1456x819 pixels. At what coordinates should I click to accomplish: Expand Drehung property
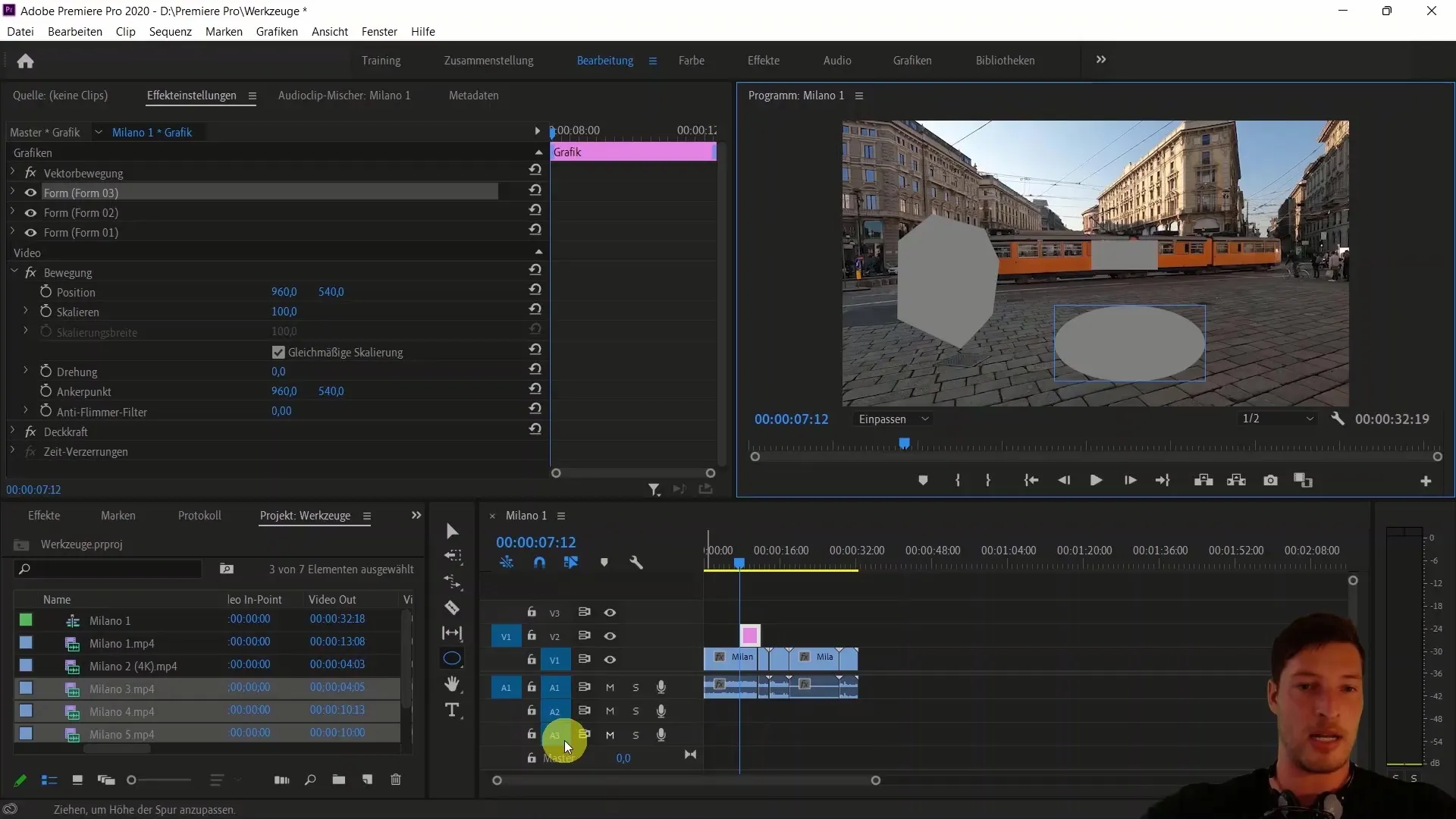click(x=26, y=371)
